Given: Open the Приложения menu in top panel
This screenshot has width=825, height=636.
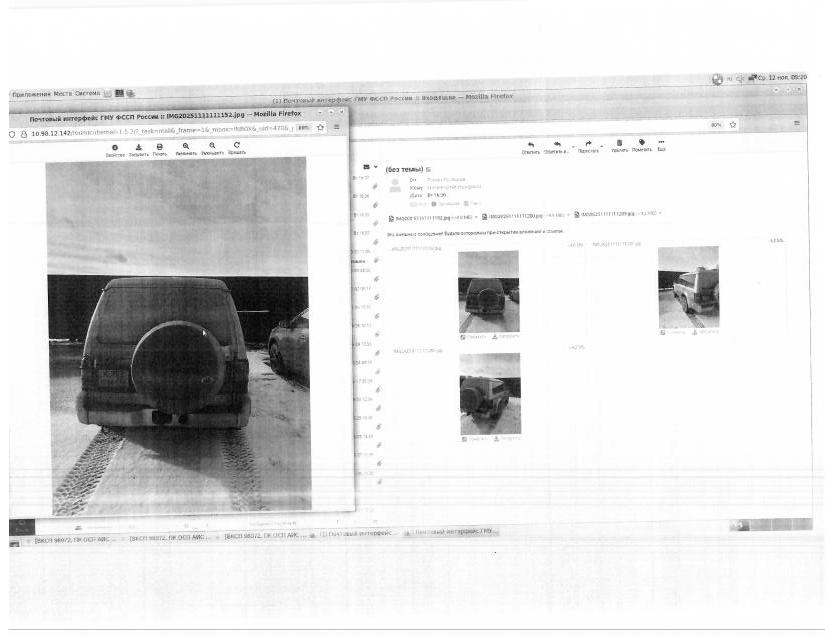Looking at the screenshot, I should (x=30, y=94).
